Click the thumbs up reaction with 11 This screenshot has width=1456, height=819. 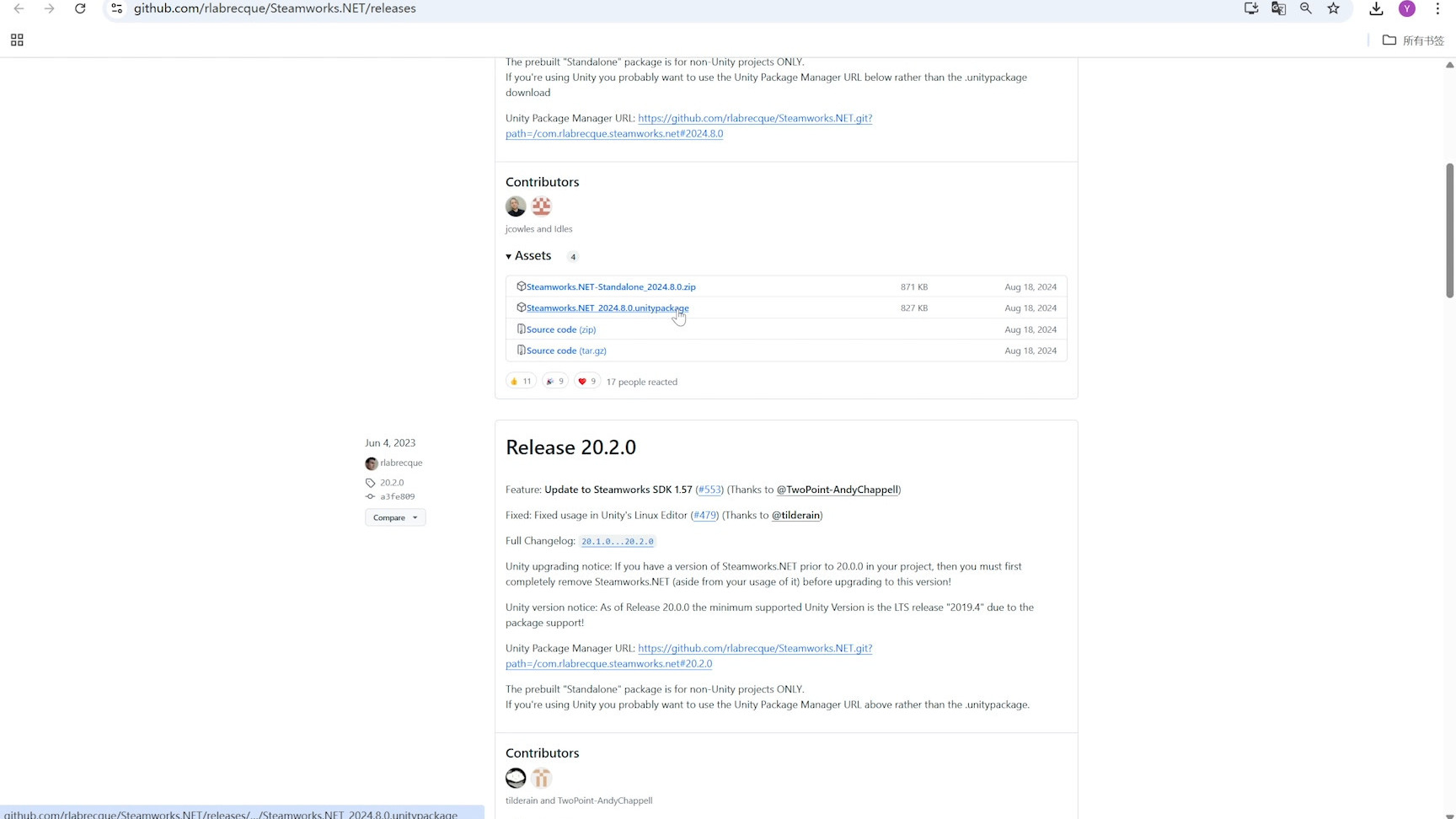(x=521, y=382)
